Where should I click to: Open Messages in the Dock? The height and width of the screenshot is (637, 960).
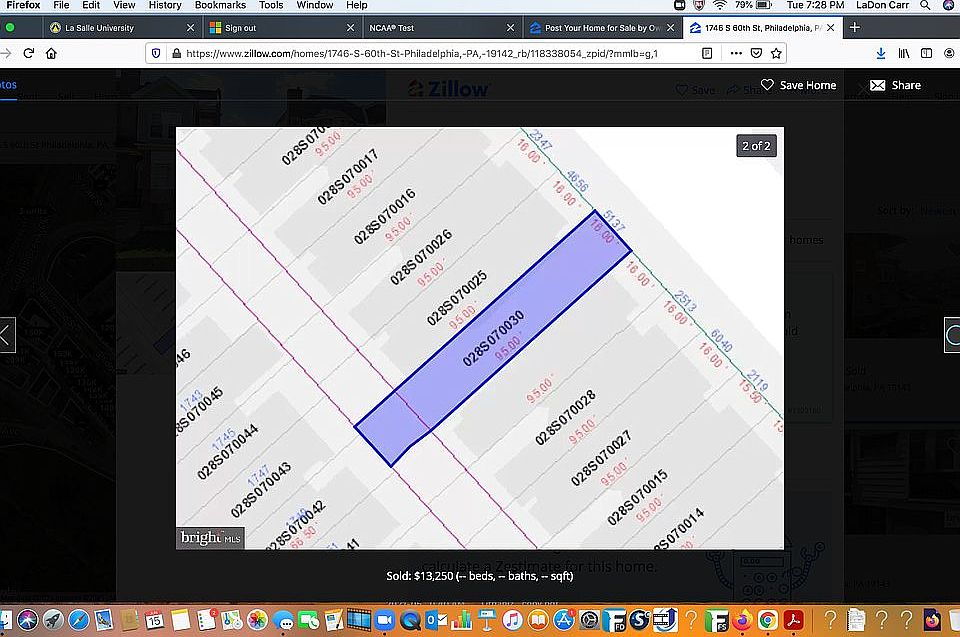pyautogui.click(x=283, y=620)
